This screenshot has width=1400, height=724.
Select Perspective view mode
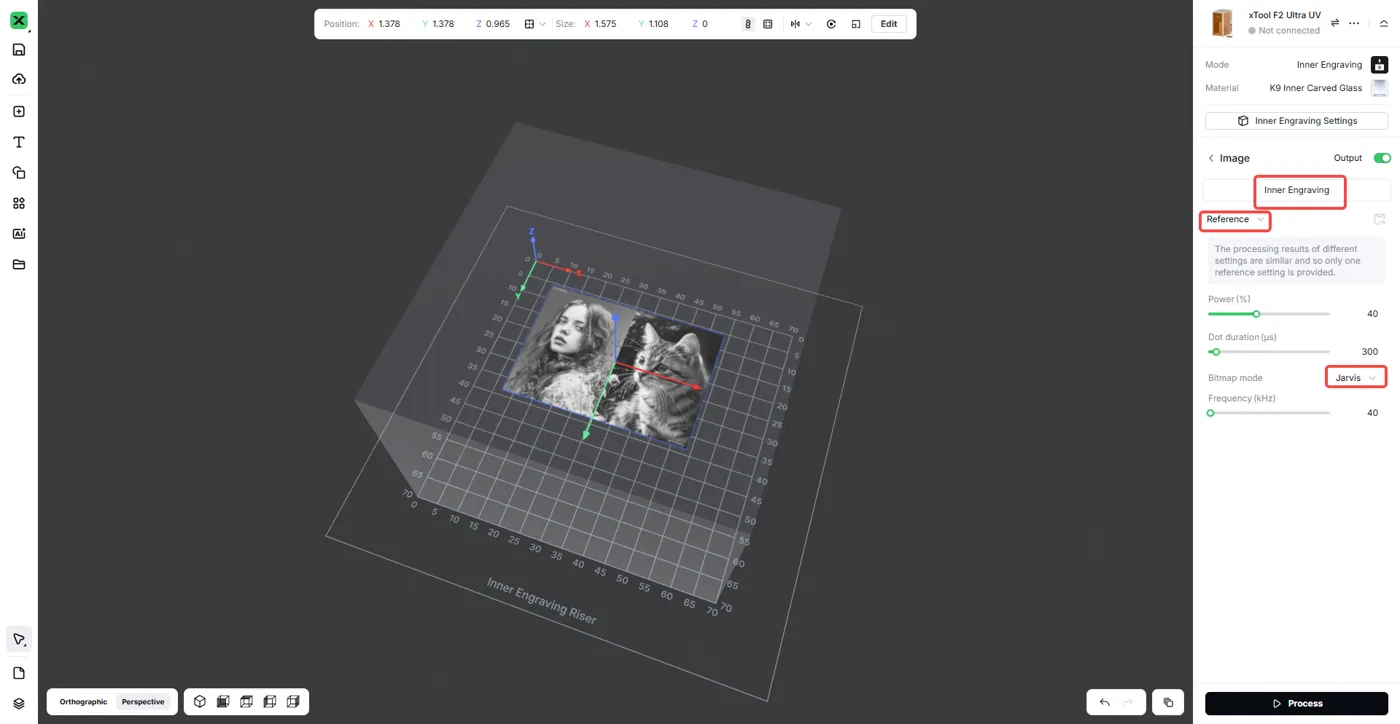[143, 702]
